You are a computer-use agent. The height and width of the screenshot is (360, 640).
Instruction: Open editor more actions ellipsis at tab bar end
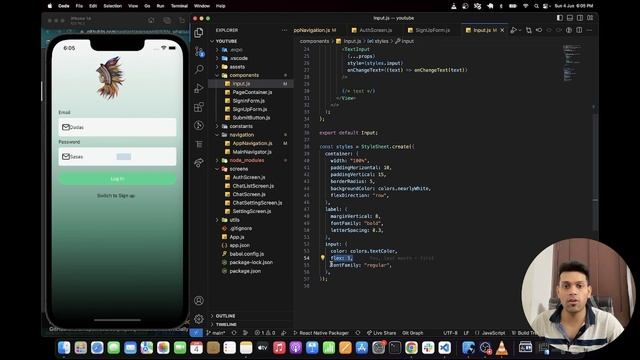(589, 30)
